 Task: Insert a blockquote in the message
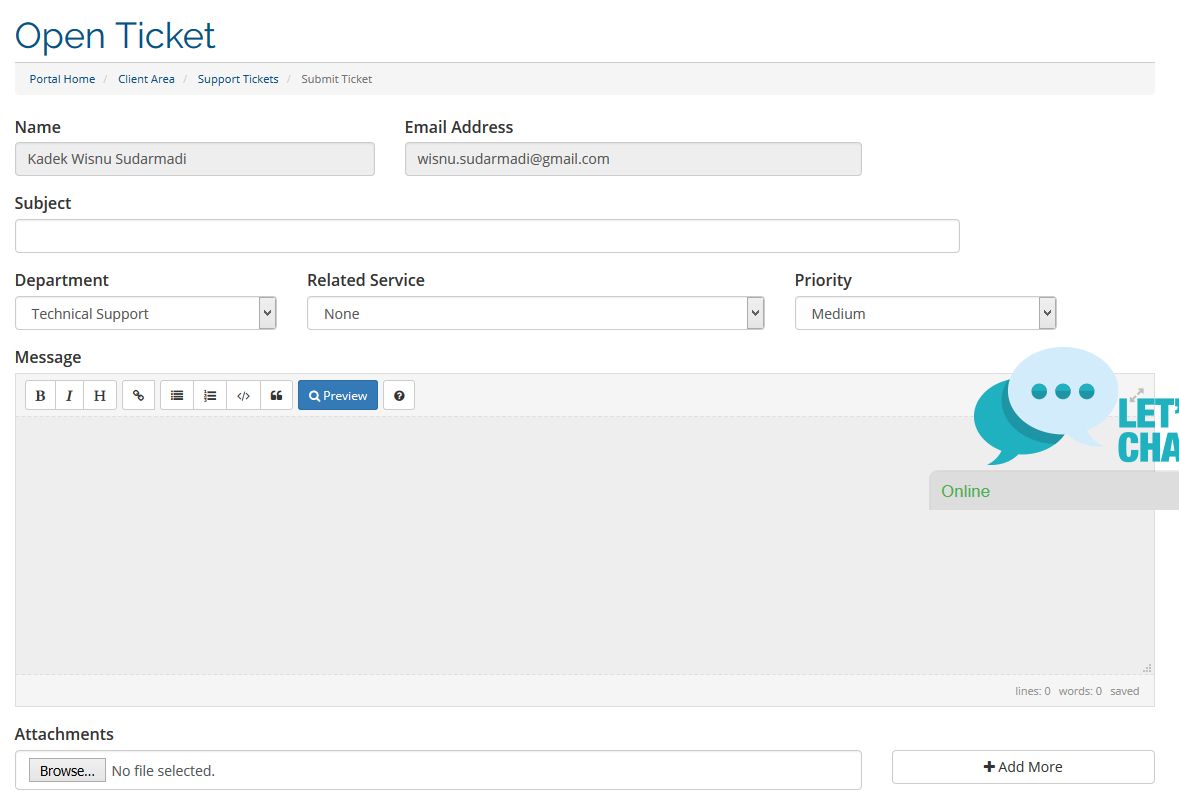(x=277, y=395)
